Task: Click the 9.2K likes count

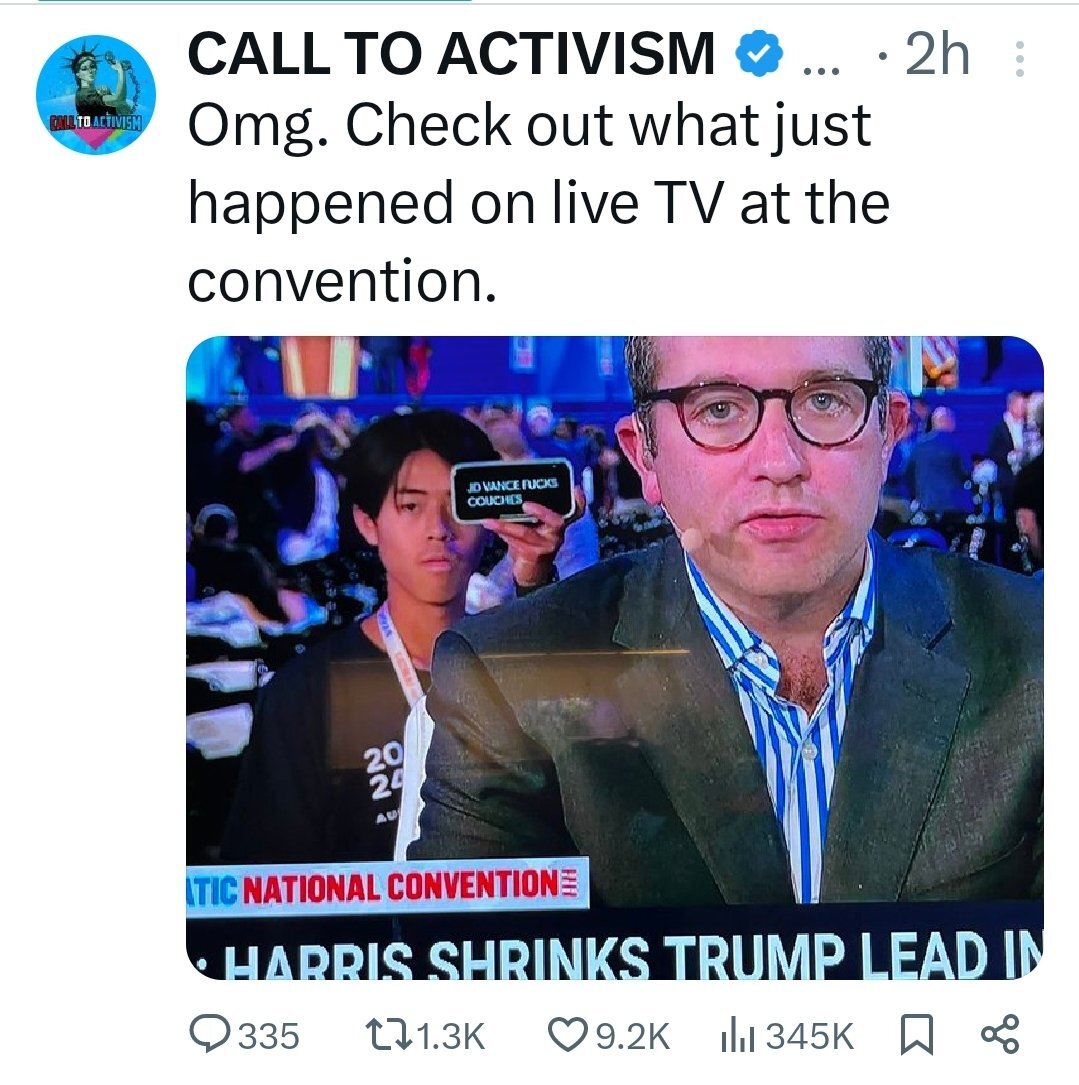Action: coord(633,1036)
